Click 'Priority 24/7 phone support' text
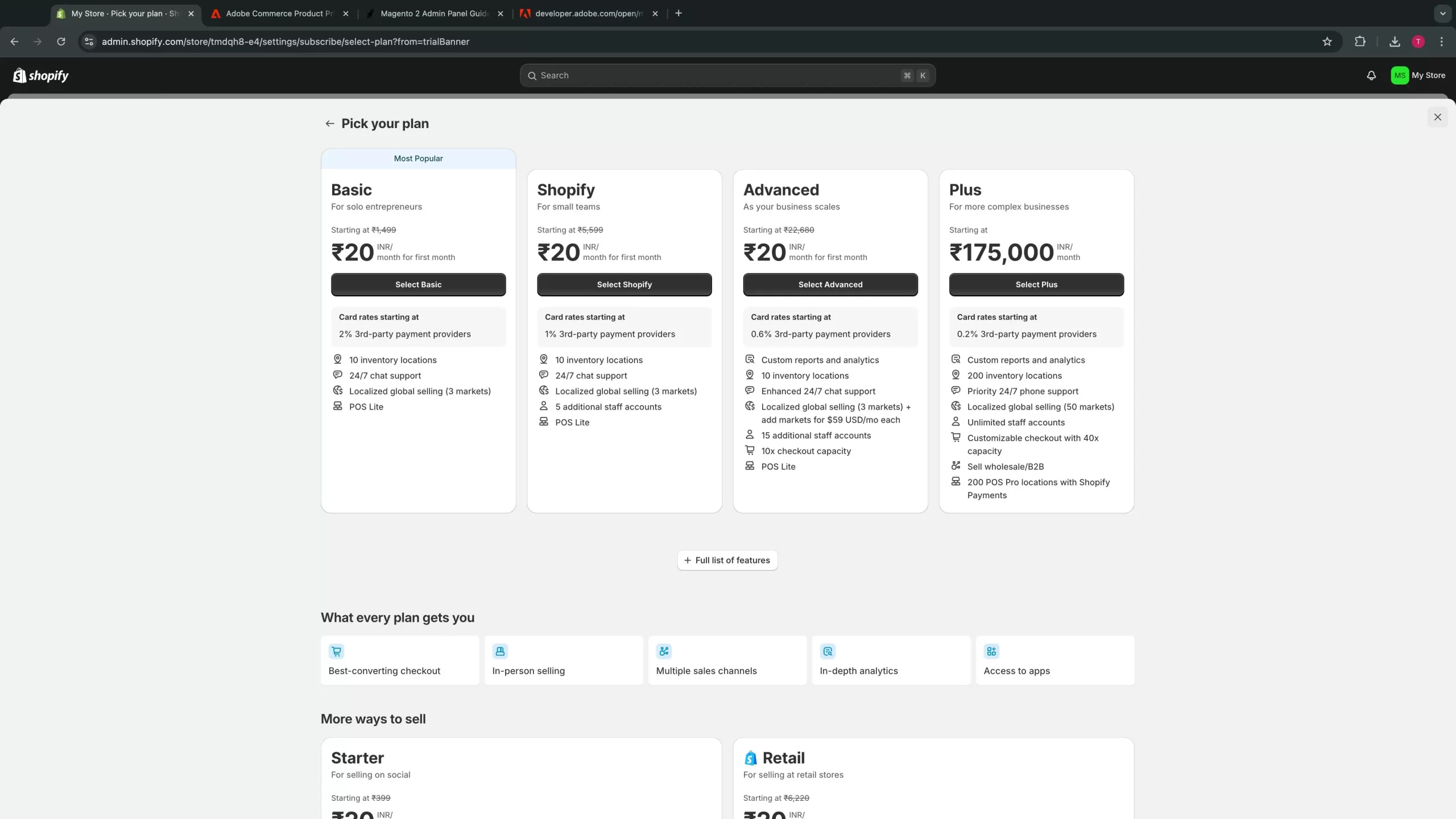 pos(1023,391)
